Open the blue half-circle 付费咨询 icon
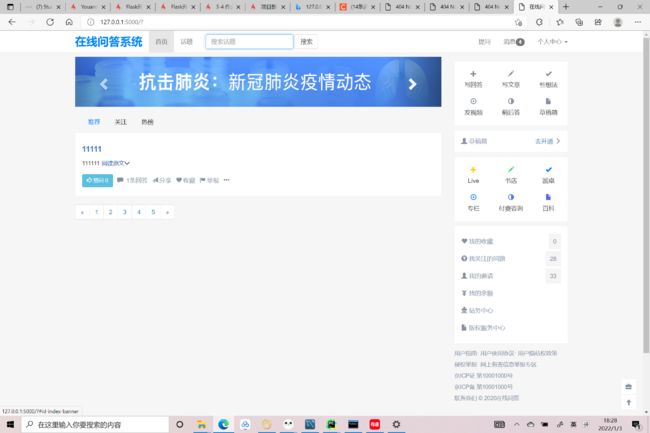650x433 pixels. click(511, 197)
